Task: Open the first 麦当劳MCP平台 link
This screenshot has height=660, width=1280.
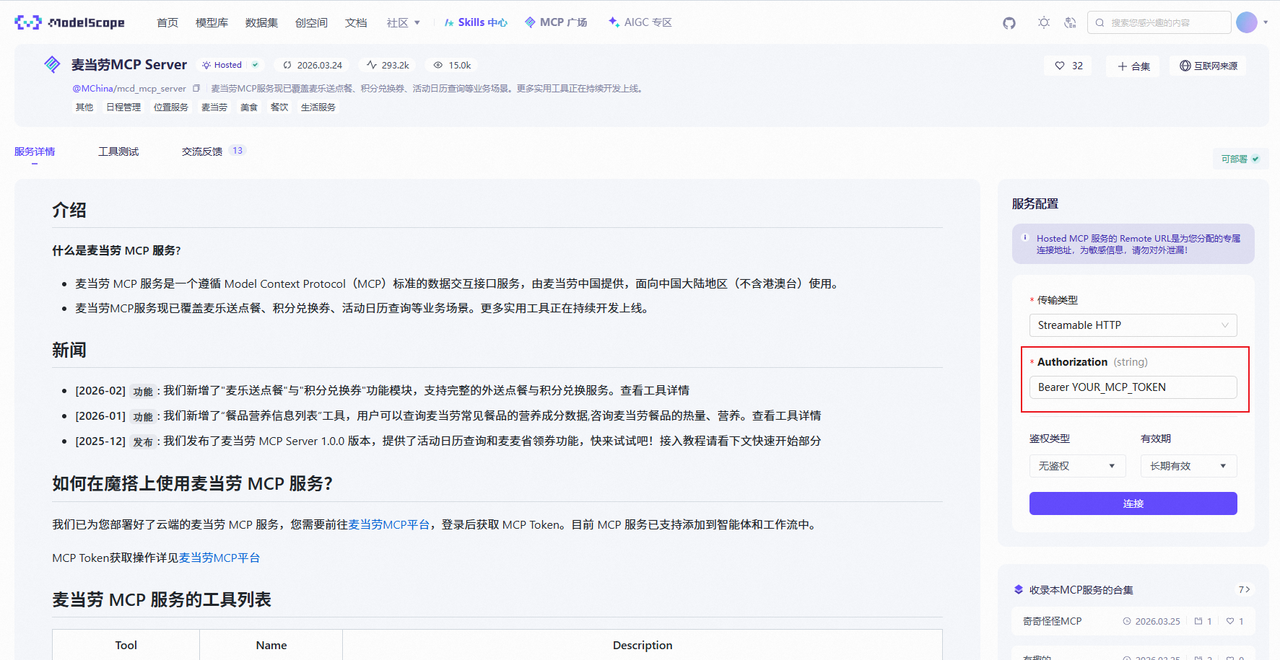Action: click(x=389, y=524)
